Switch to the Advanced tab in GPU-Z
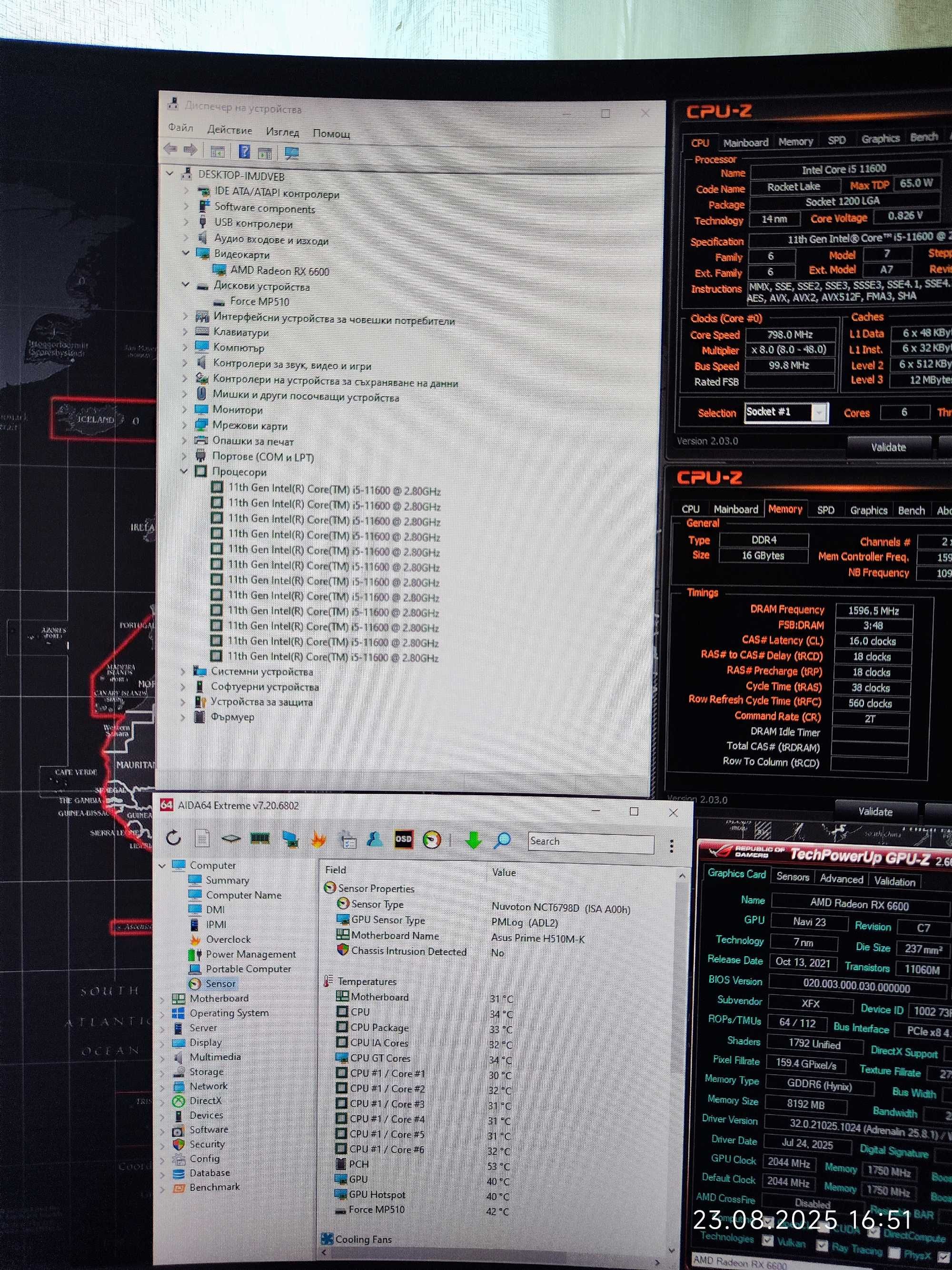 pyautogui.click(x=841, y=879)
